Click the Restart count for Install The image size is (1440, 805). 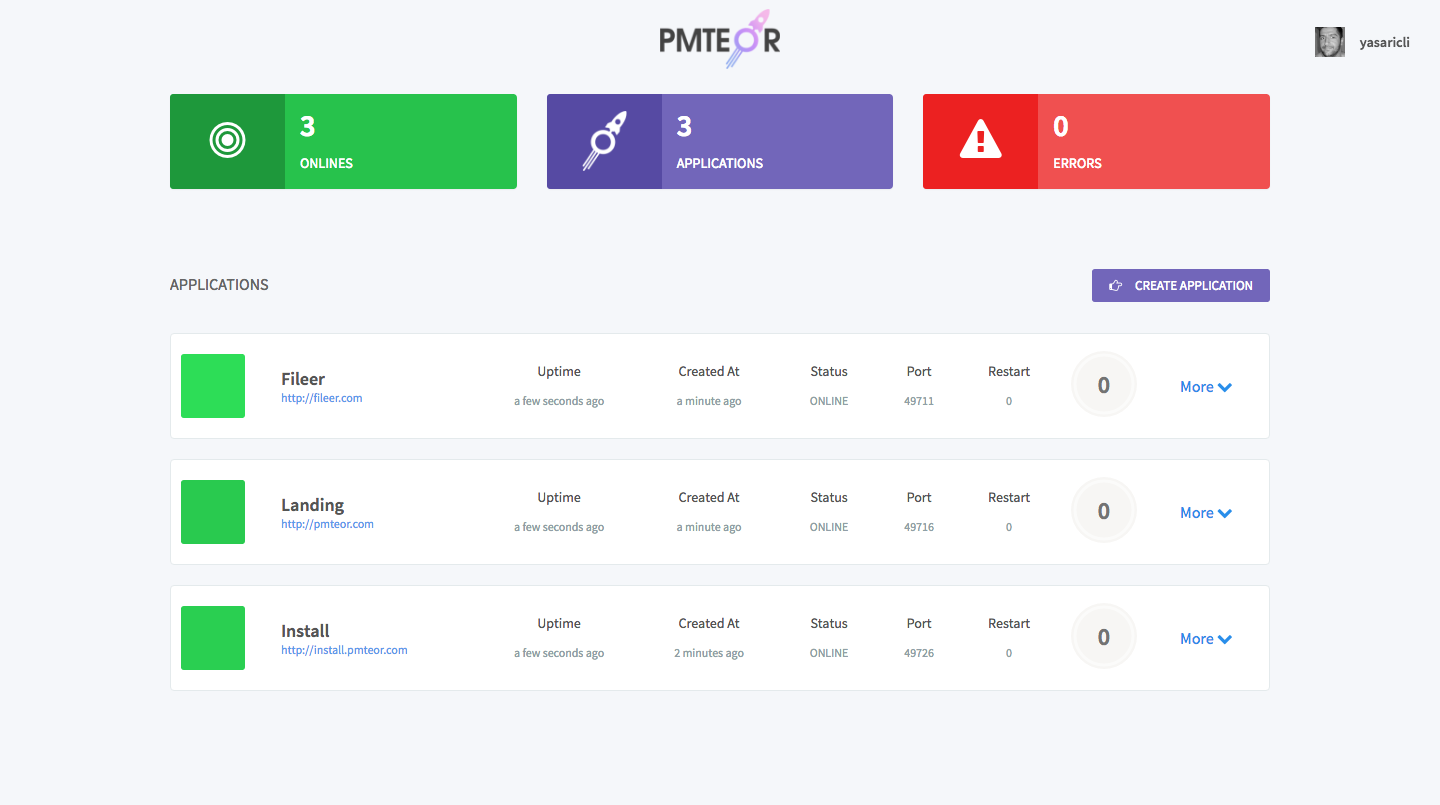(1009, 653)
